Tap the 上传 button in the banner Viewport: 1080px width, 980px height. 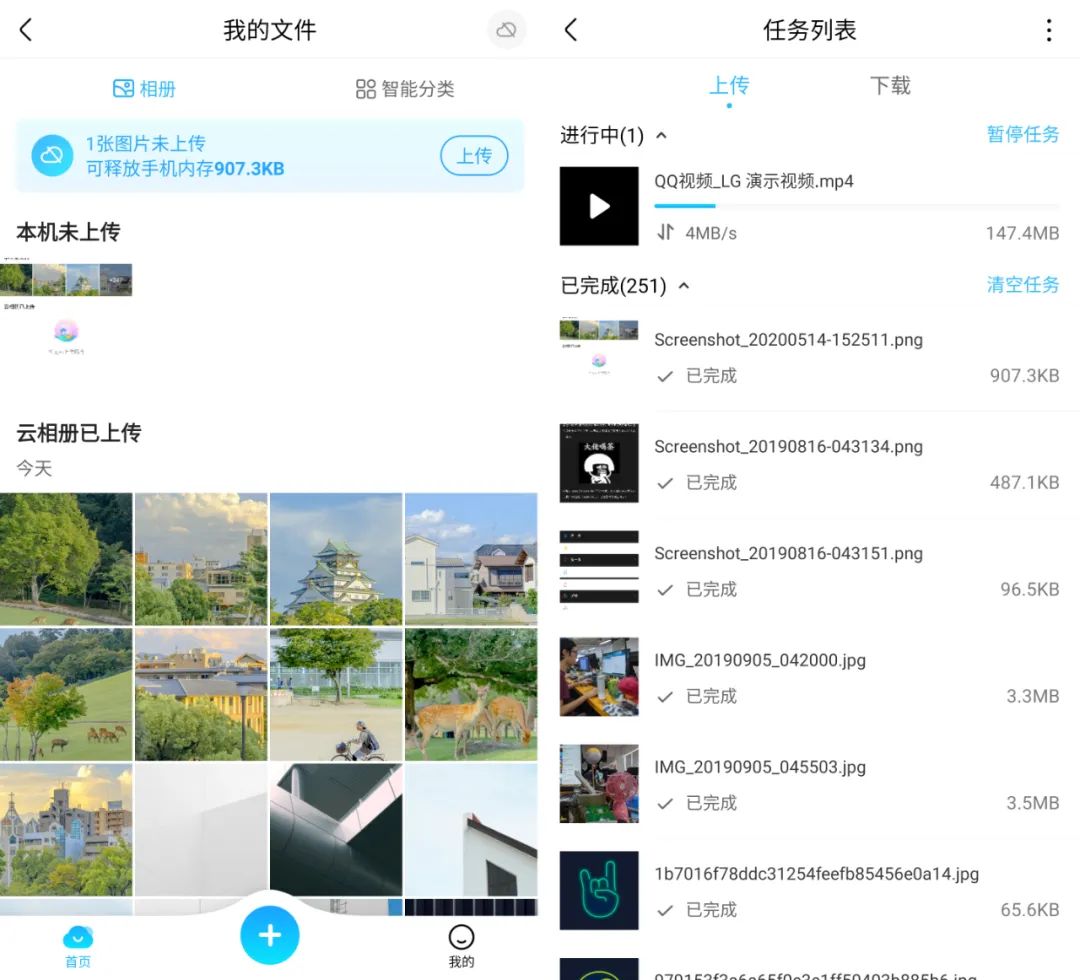tap(474, 156)
